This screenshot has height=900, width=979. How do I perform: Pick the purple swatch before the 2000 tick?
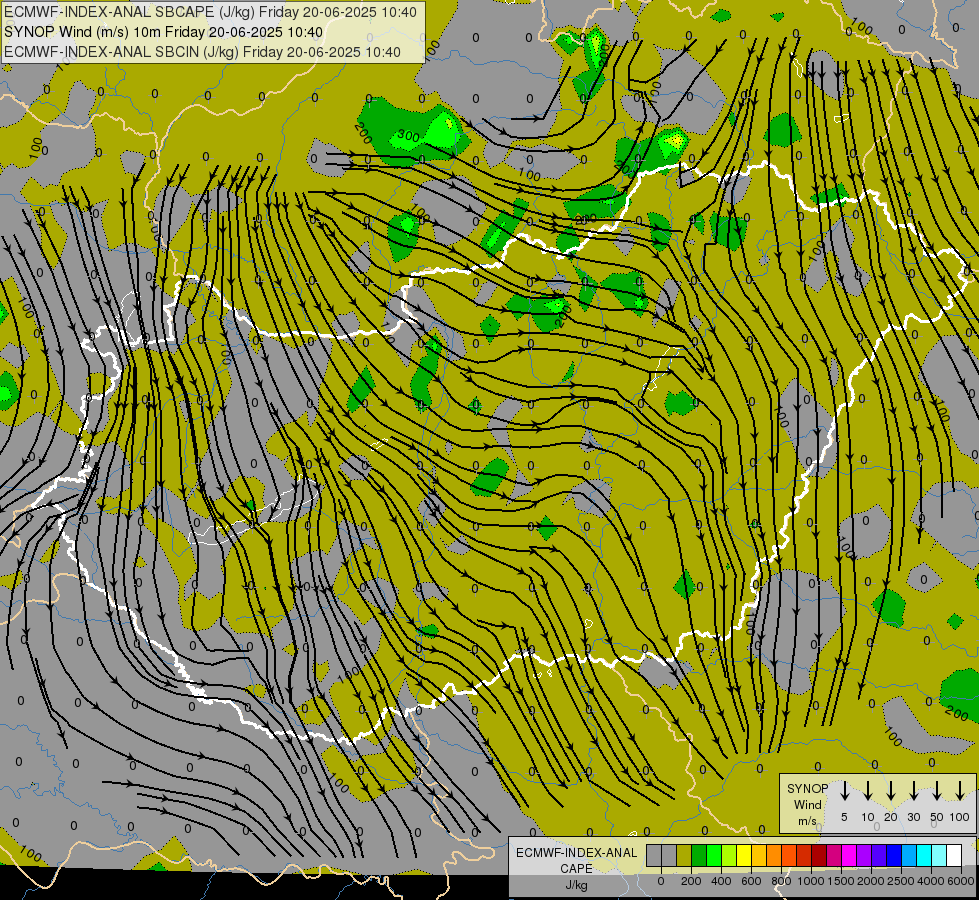(x=863, y=855)
